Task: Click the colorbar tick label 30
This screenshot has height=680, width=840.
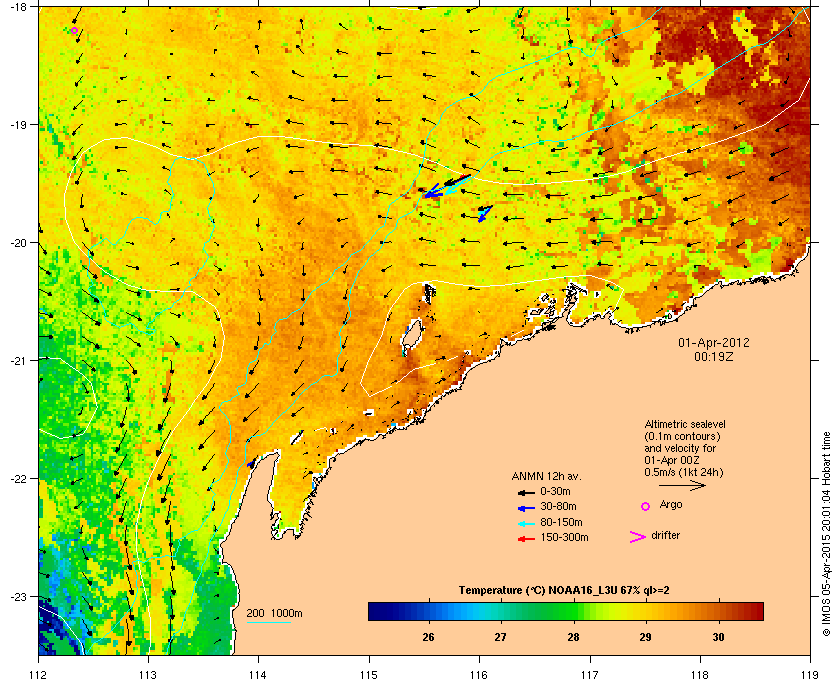Action: pyautogui.click(x=718, y=637)
